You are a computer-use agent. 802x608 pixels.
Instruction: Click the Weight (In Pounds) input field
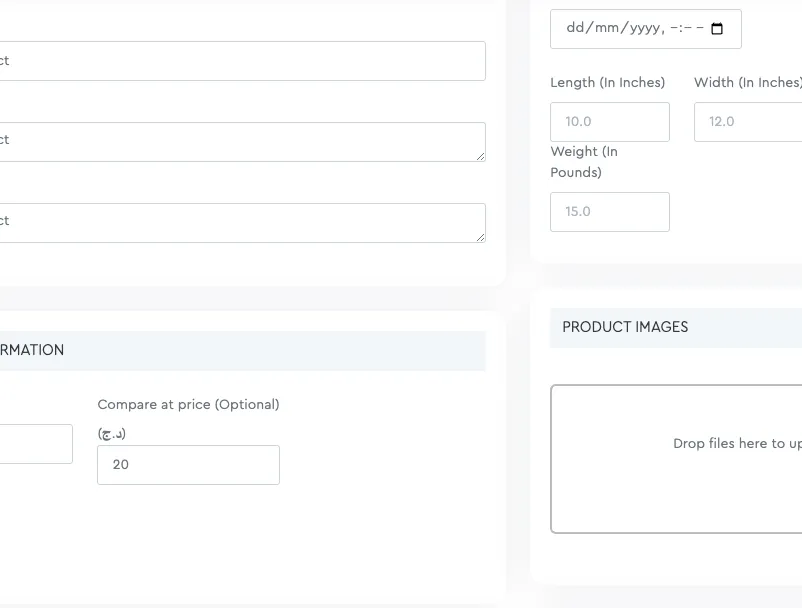coord(609,212)
